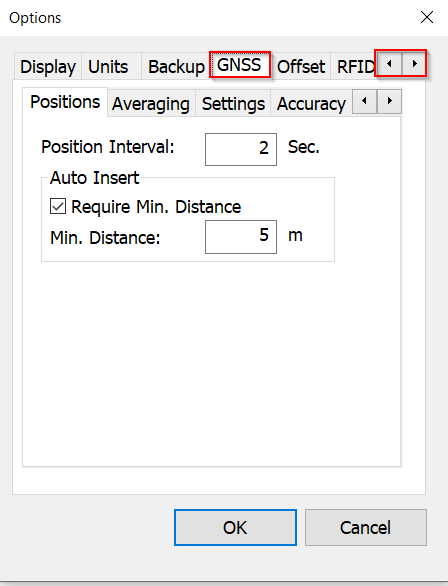This screenshot has height=586, width=448.
Task: Click the right arrow beside the Accuracy tab
Action: (389, 101)
